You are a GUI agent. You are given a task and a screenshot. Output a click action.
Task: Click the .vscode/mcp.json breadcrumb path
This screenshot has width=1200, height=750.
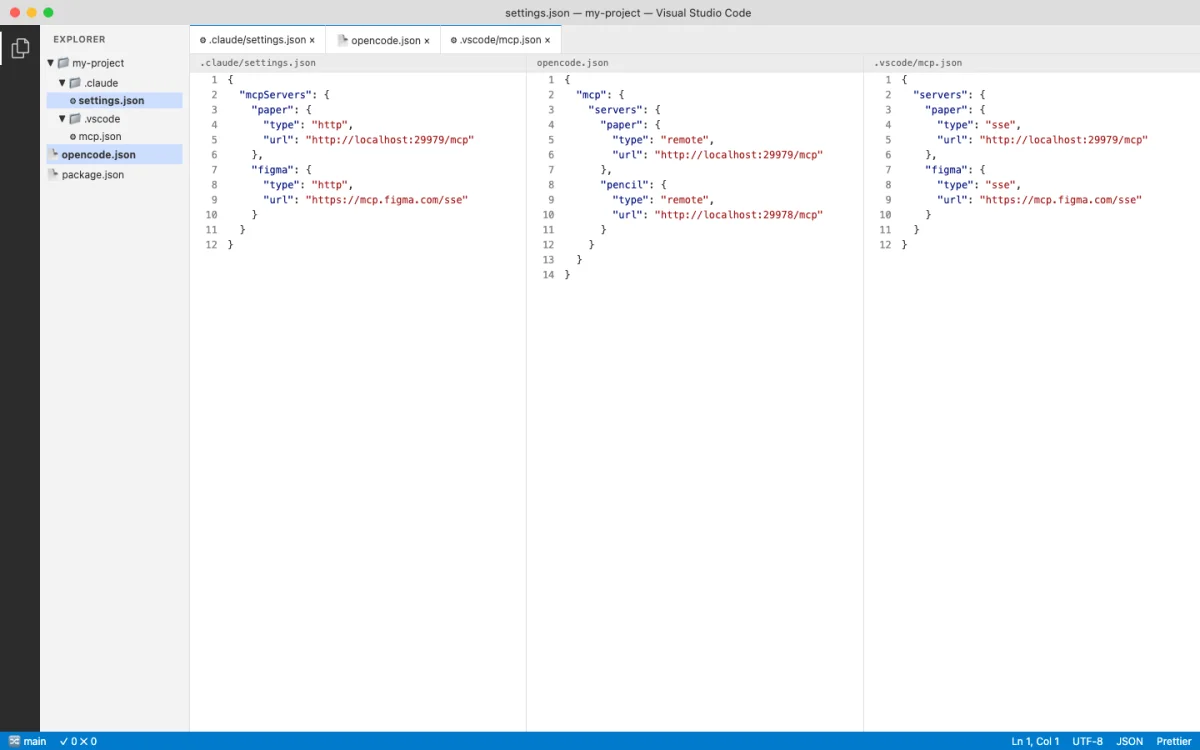[918, 63]
